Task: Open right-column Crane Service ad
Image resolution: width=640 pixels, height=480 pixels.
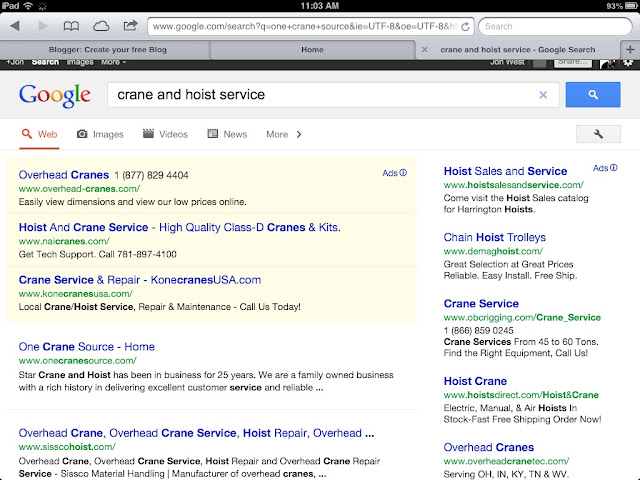Action: point(481,304)
